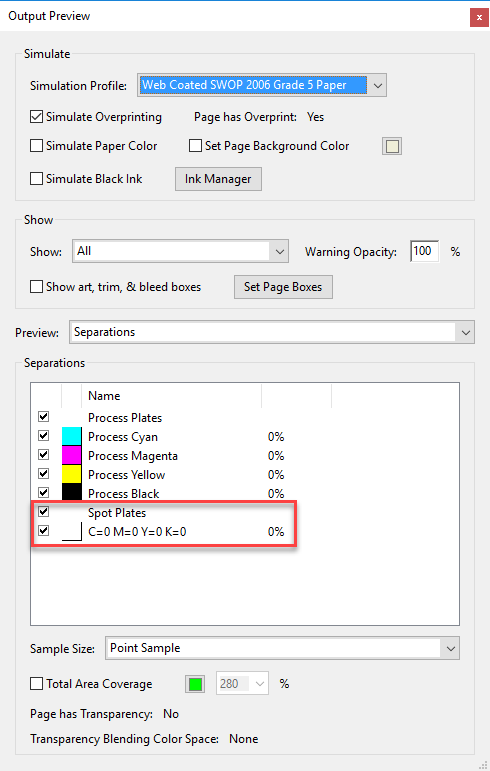Click the Set Page Boxes button
The width and height of the screenshot is (490, 771).
(283, 287)
